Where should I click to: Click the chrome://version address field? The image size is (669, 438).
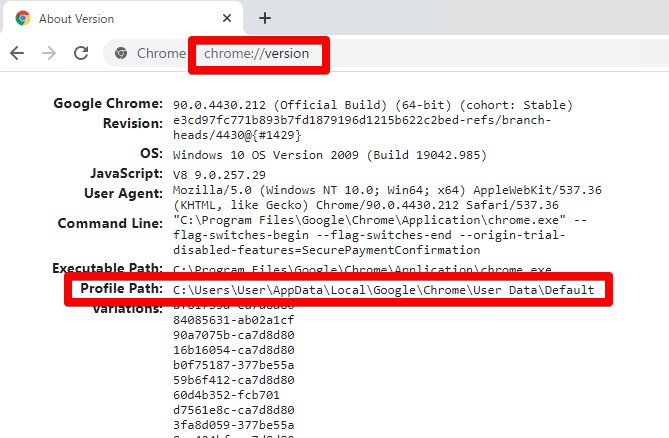(256, 54)
